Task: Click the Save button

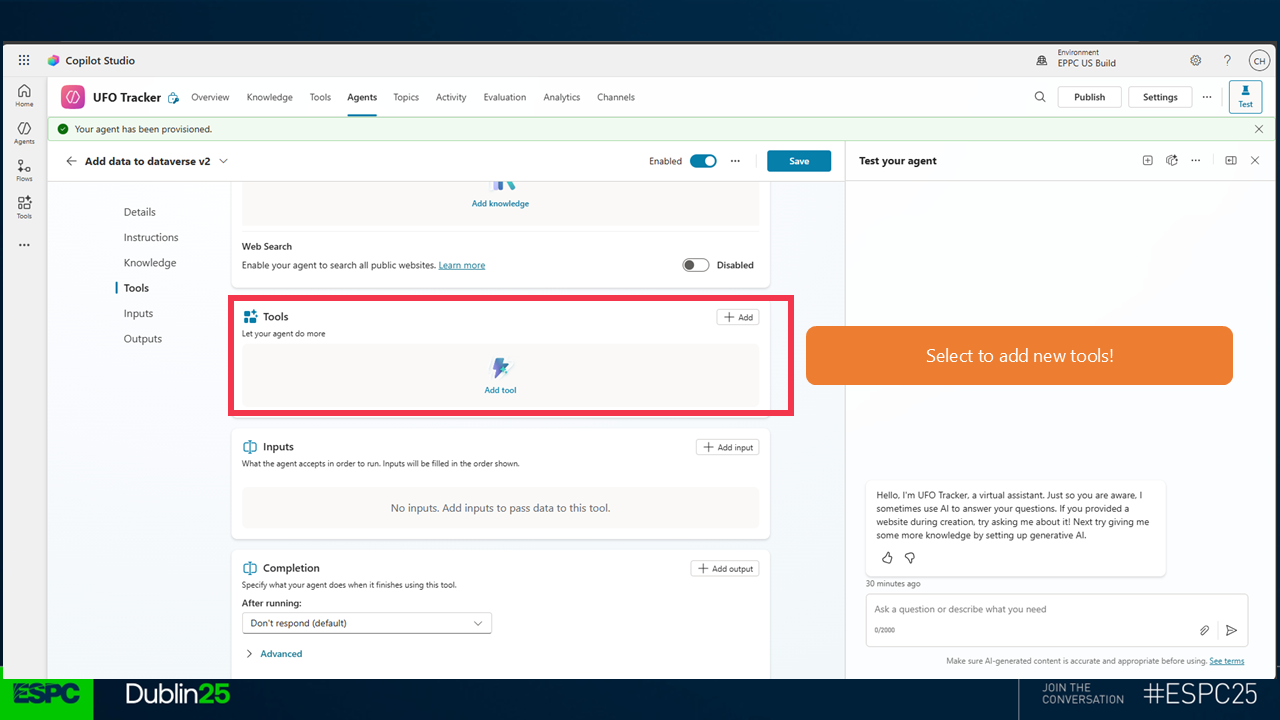Action: 798,161
